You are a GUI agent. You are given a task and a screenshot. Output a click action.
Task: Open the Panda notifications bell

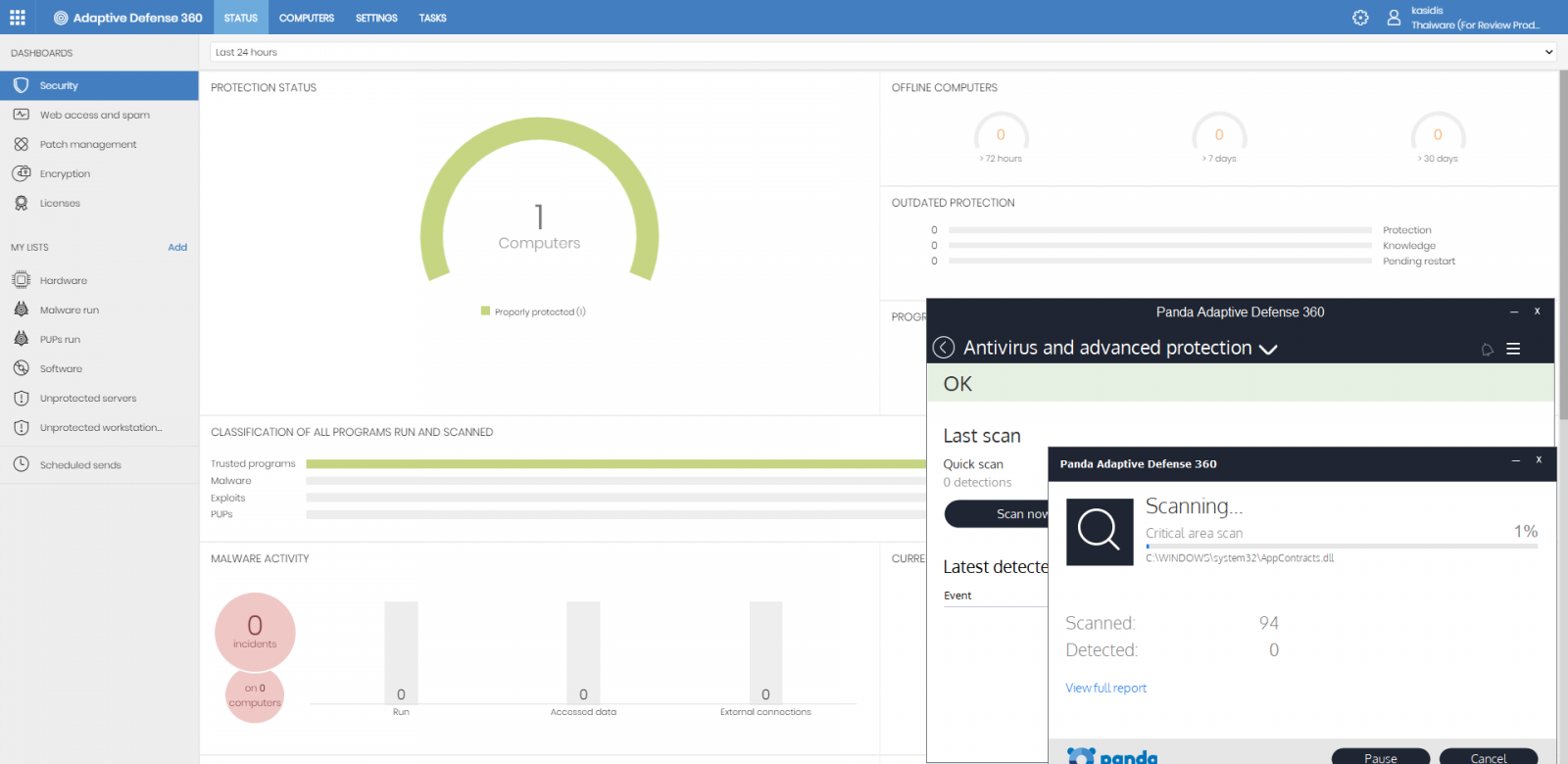(x=1488, y=349)
